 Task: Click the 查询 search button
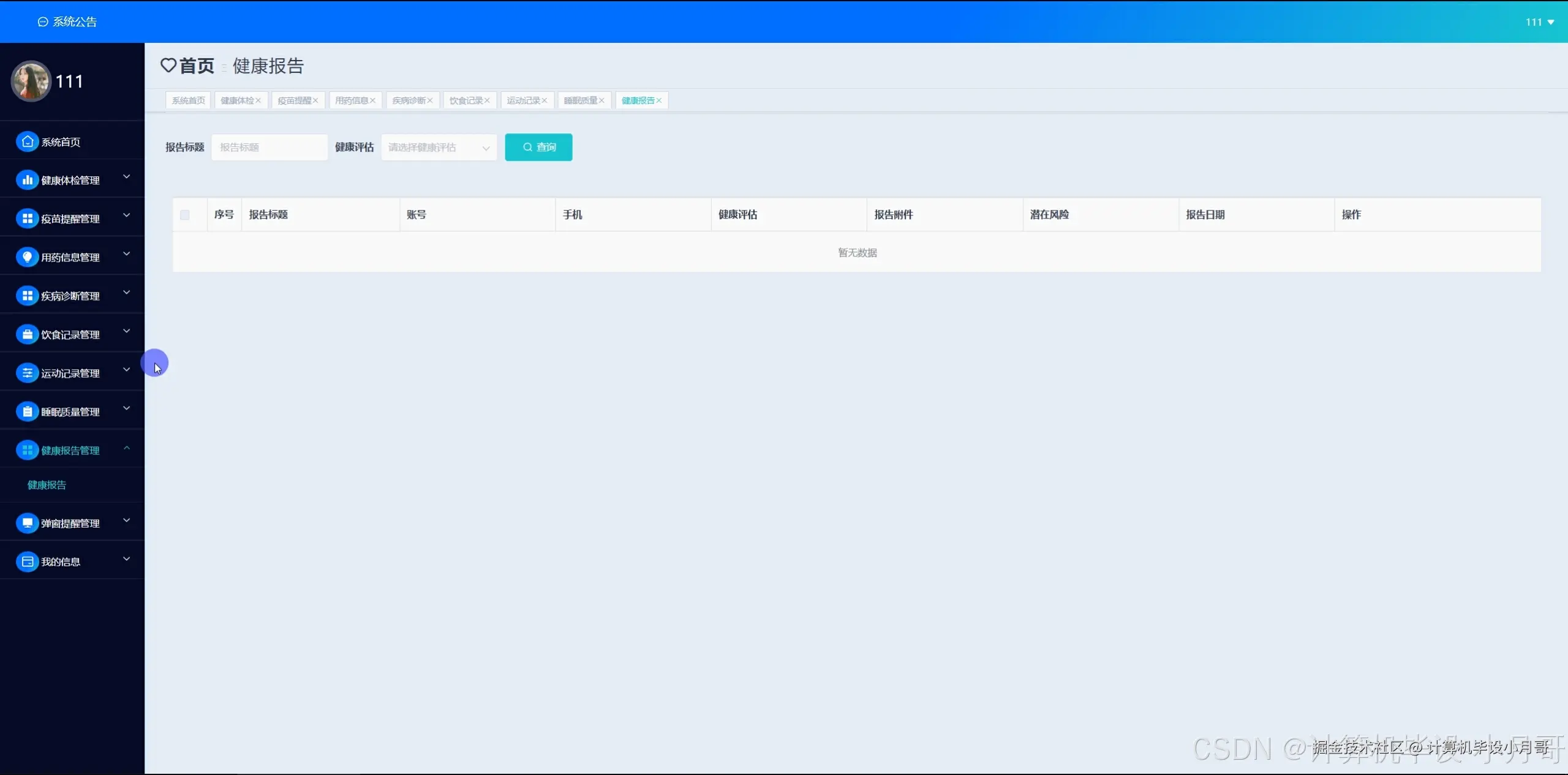[x=538, y=148]
